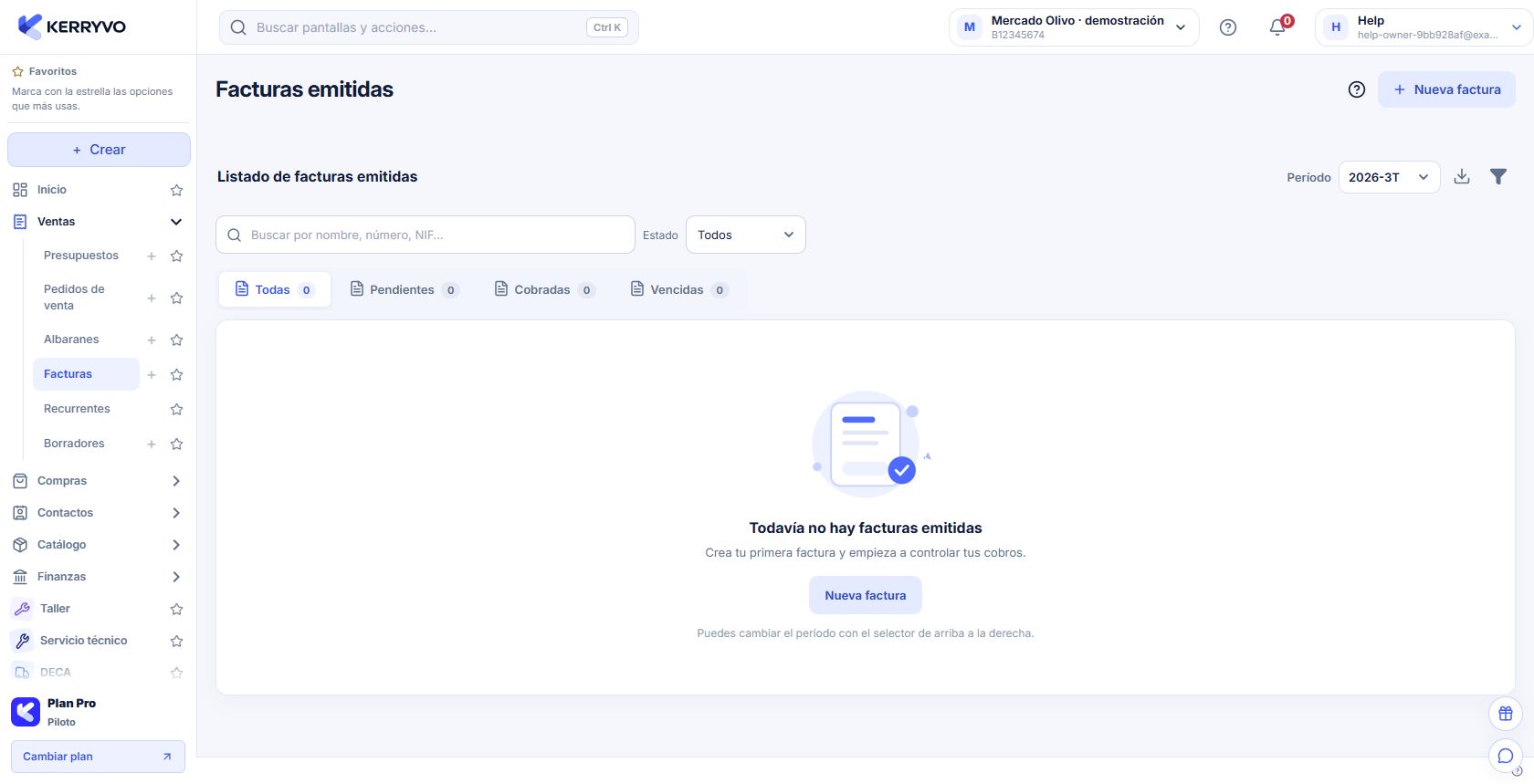This screenshot has width=1534, height=784.
Task: Download the invoice list
Action: (1462, 176)
